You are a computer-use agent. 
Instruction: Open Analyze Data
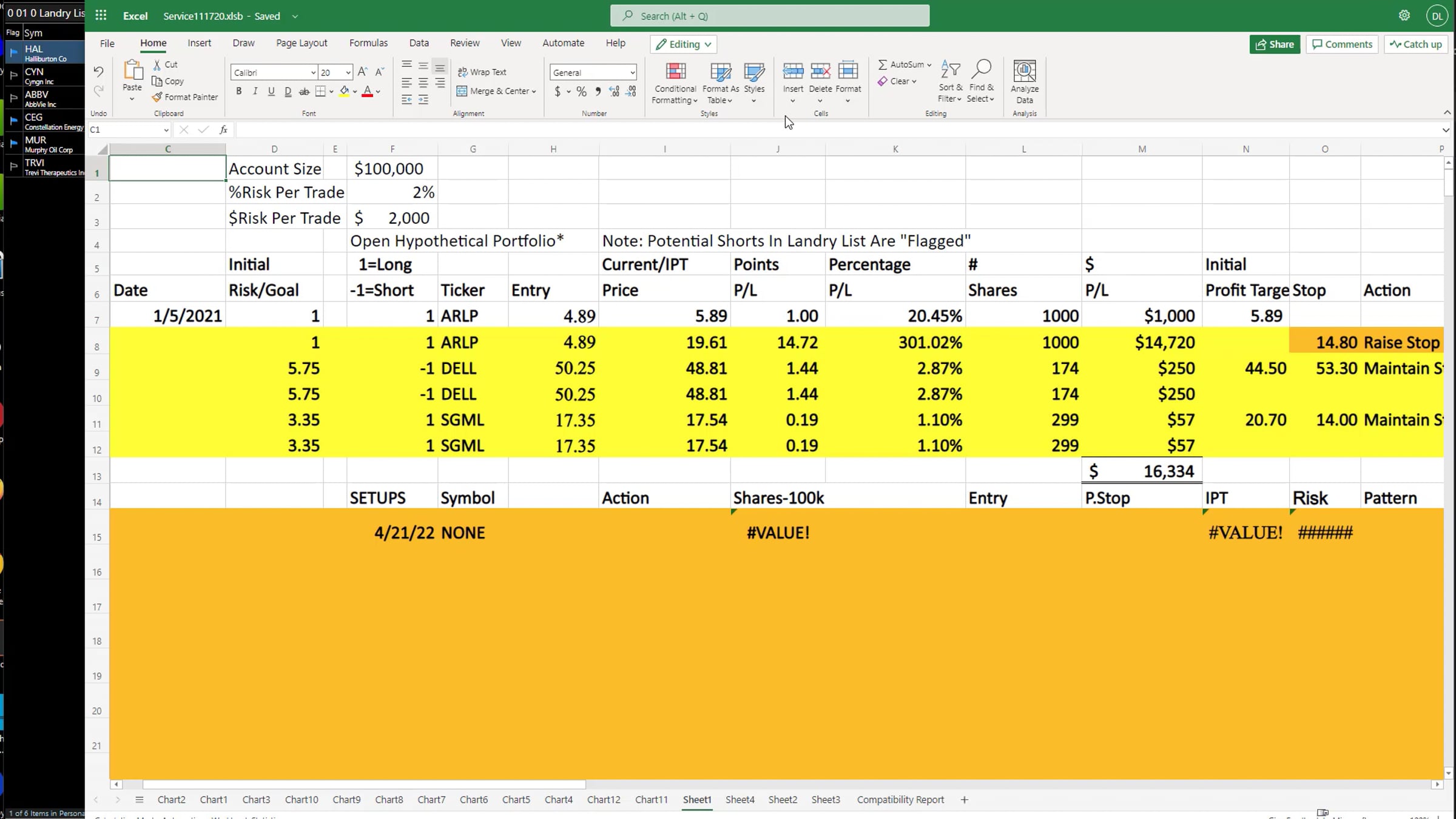click(x=1025, y=83)
